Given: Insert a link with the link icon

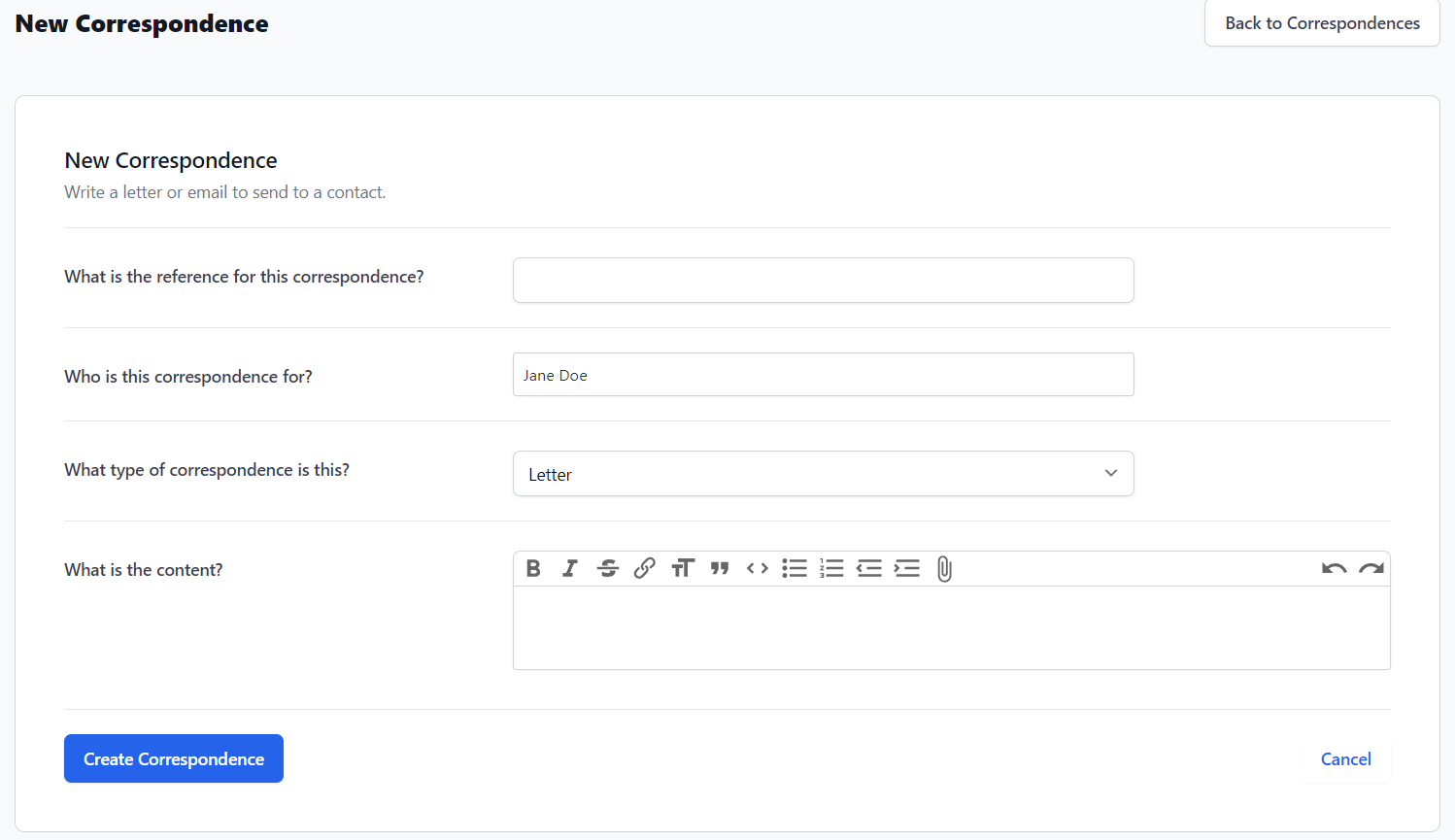Looking at the screenshot, I should 645,568.
